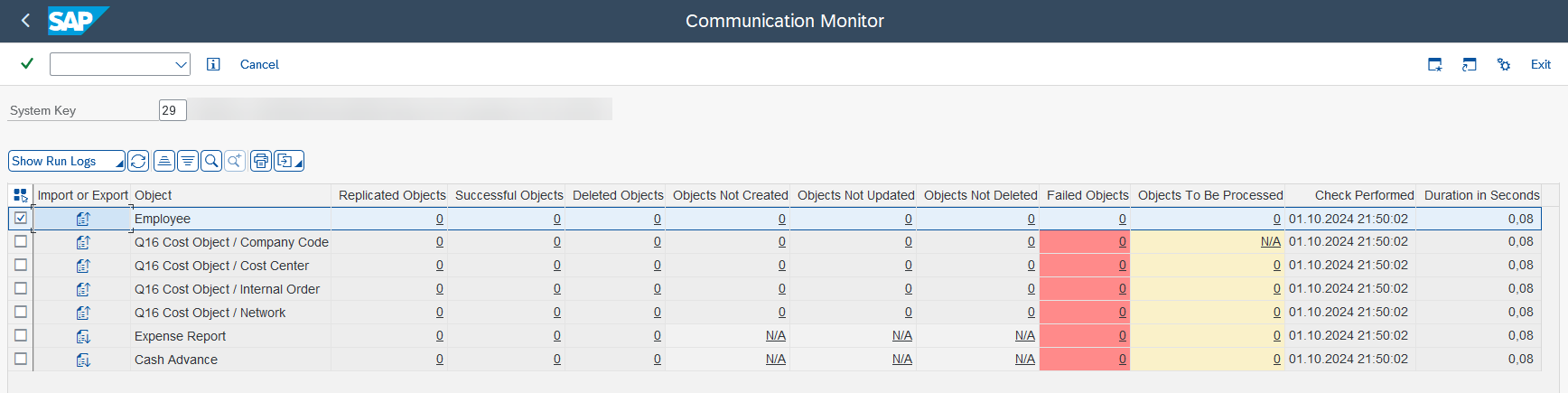Check the Q16 Cost Object / Cost Center row

coord(21,265)
